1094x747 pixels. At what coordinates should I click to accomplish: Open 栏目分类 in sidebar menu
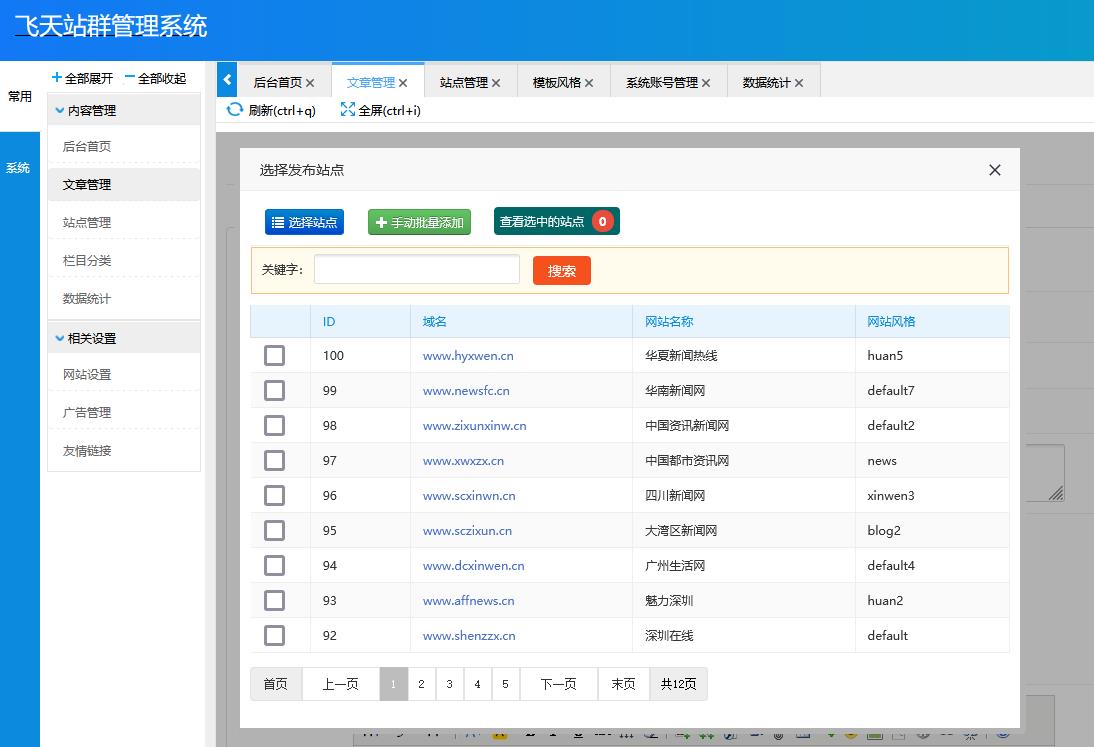[x=123, y=260]
